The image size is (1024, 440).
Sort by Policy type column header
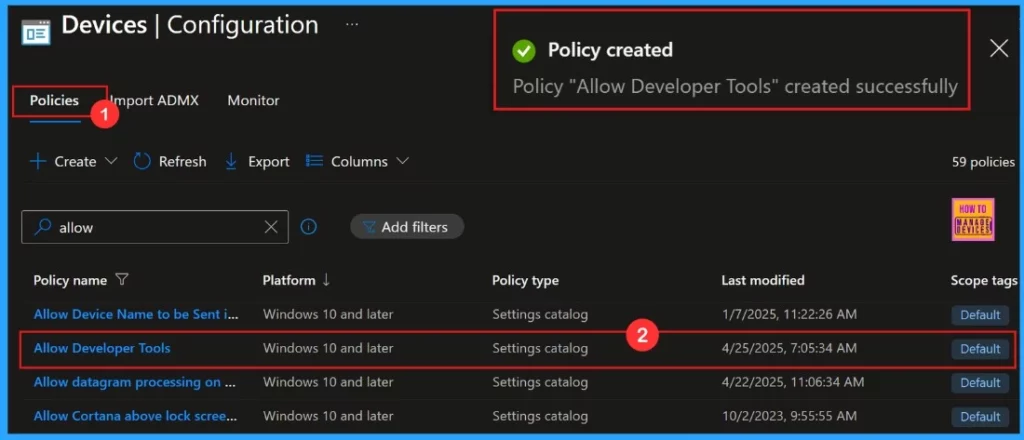(525, 280)
